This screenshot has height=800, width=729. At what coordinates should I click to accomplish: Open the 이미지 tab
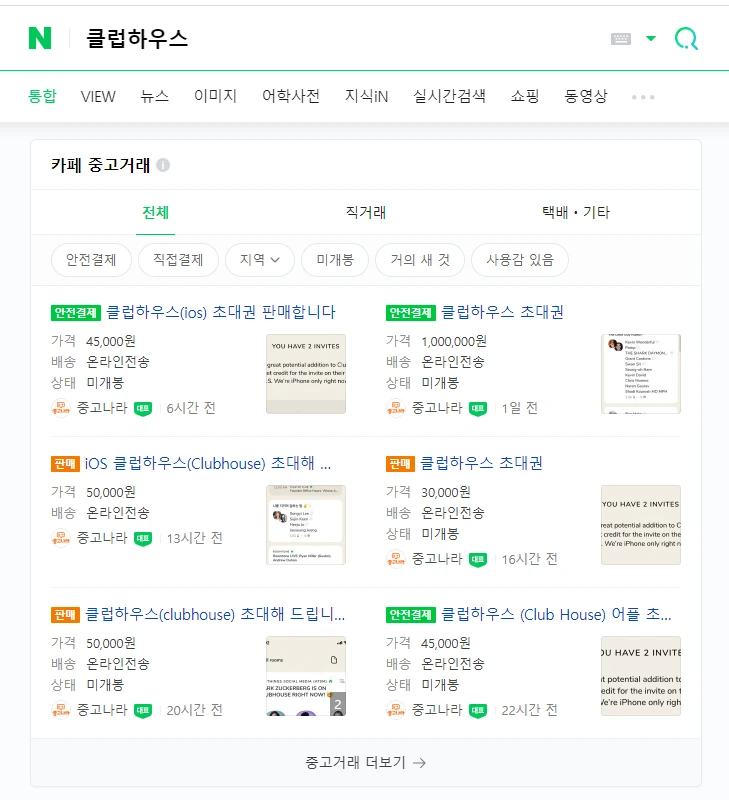[215, 96]
